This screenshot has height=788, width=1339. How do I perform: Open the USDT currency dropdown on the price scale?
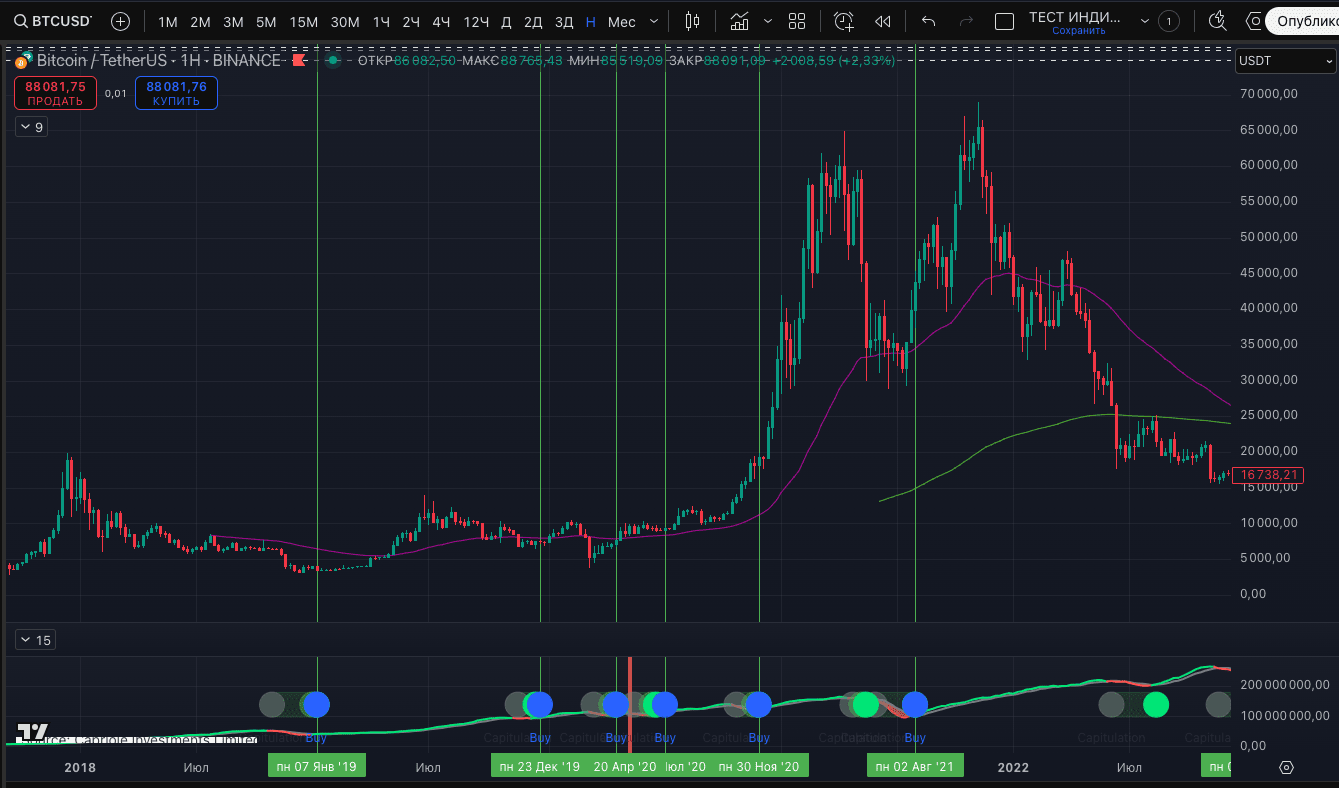point(1283,61)
